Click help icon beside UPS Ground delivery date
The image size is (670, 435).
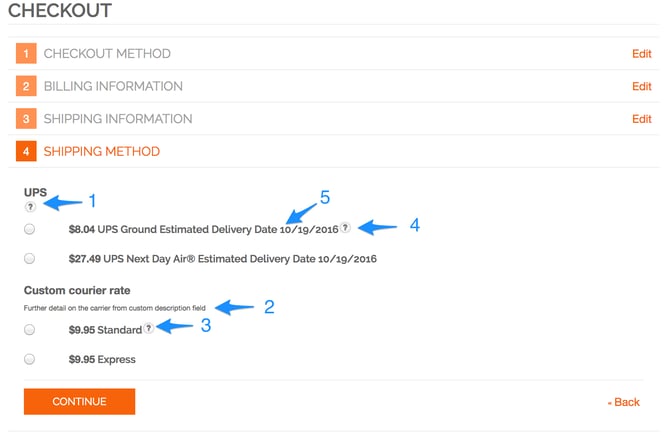pyautogui.click(x=345, y=228)
